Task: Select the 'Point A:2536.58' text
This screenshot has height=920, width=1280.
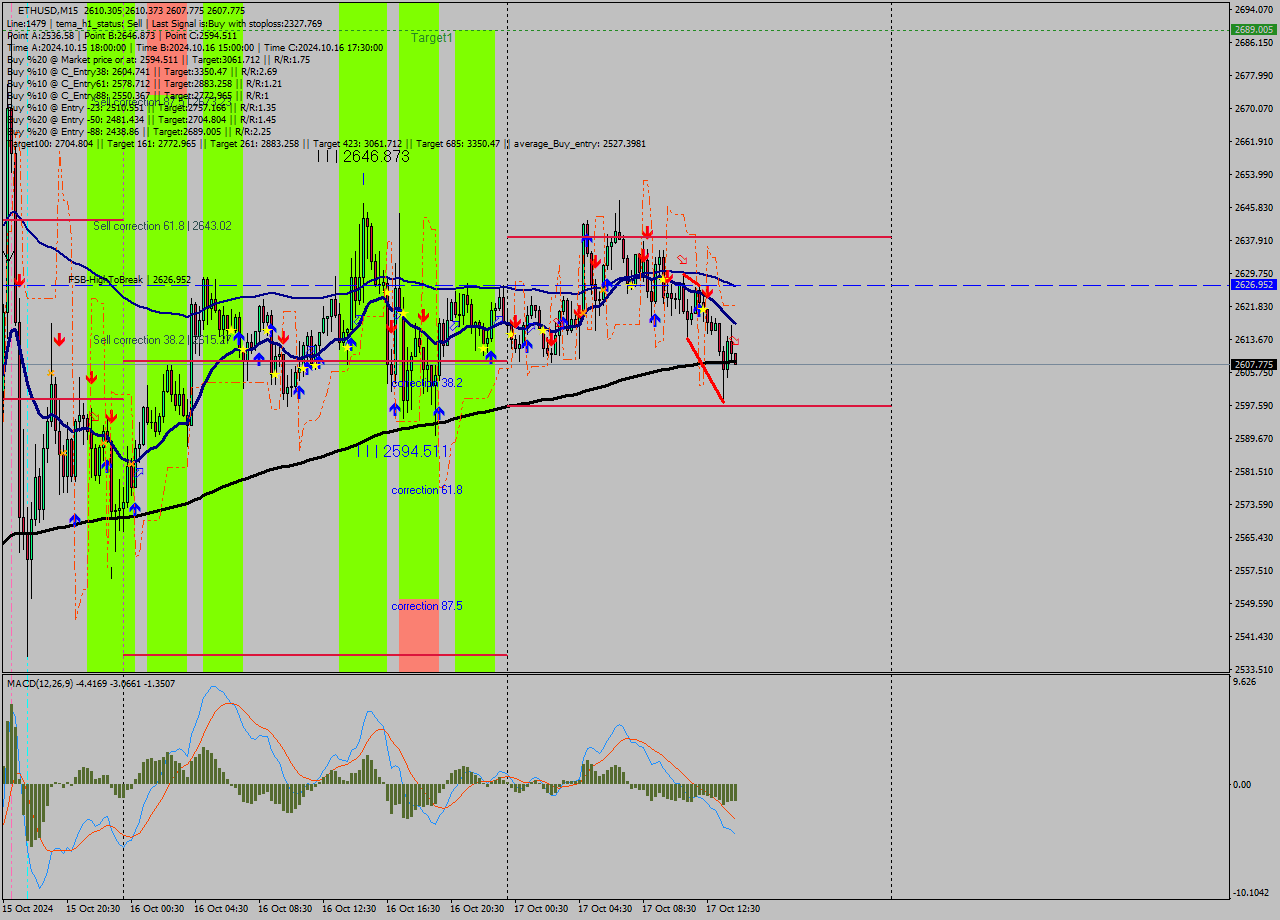Action: point(42,35)
